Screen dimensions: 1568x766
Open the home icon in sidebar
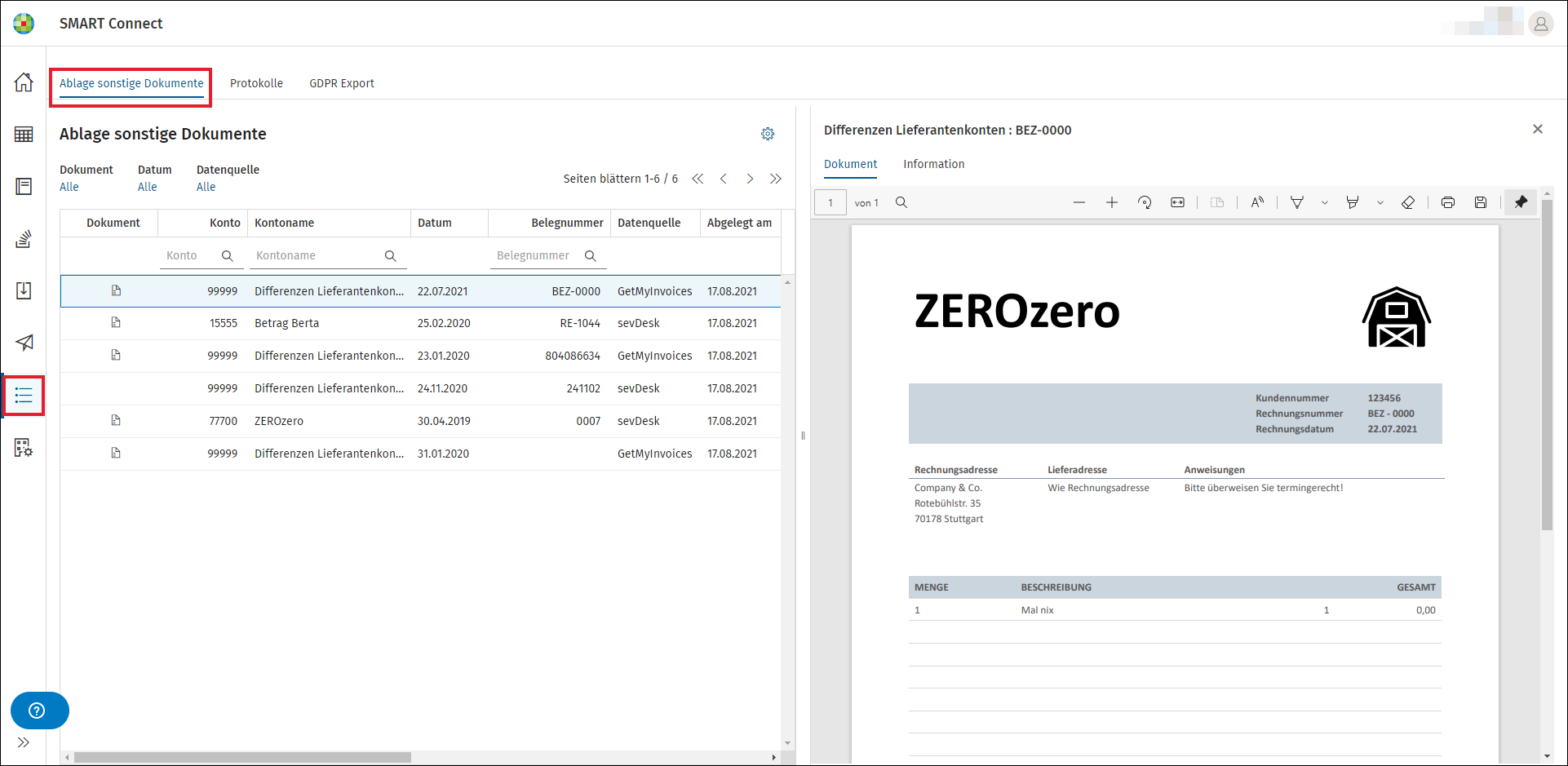click(x=24, y=82)
